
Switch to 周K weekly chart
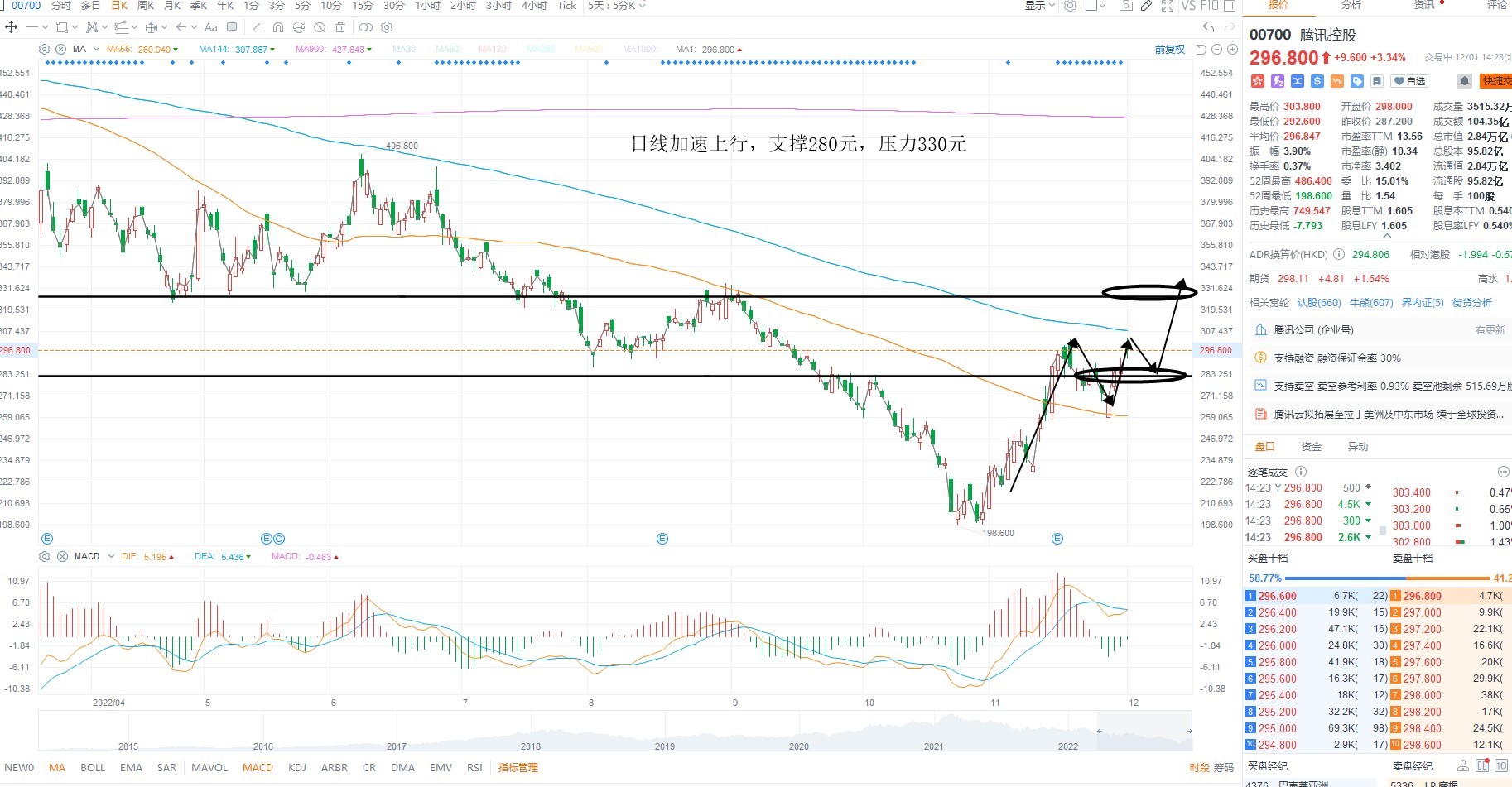[x=146, y=6]
